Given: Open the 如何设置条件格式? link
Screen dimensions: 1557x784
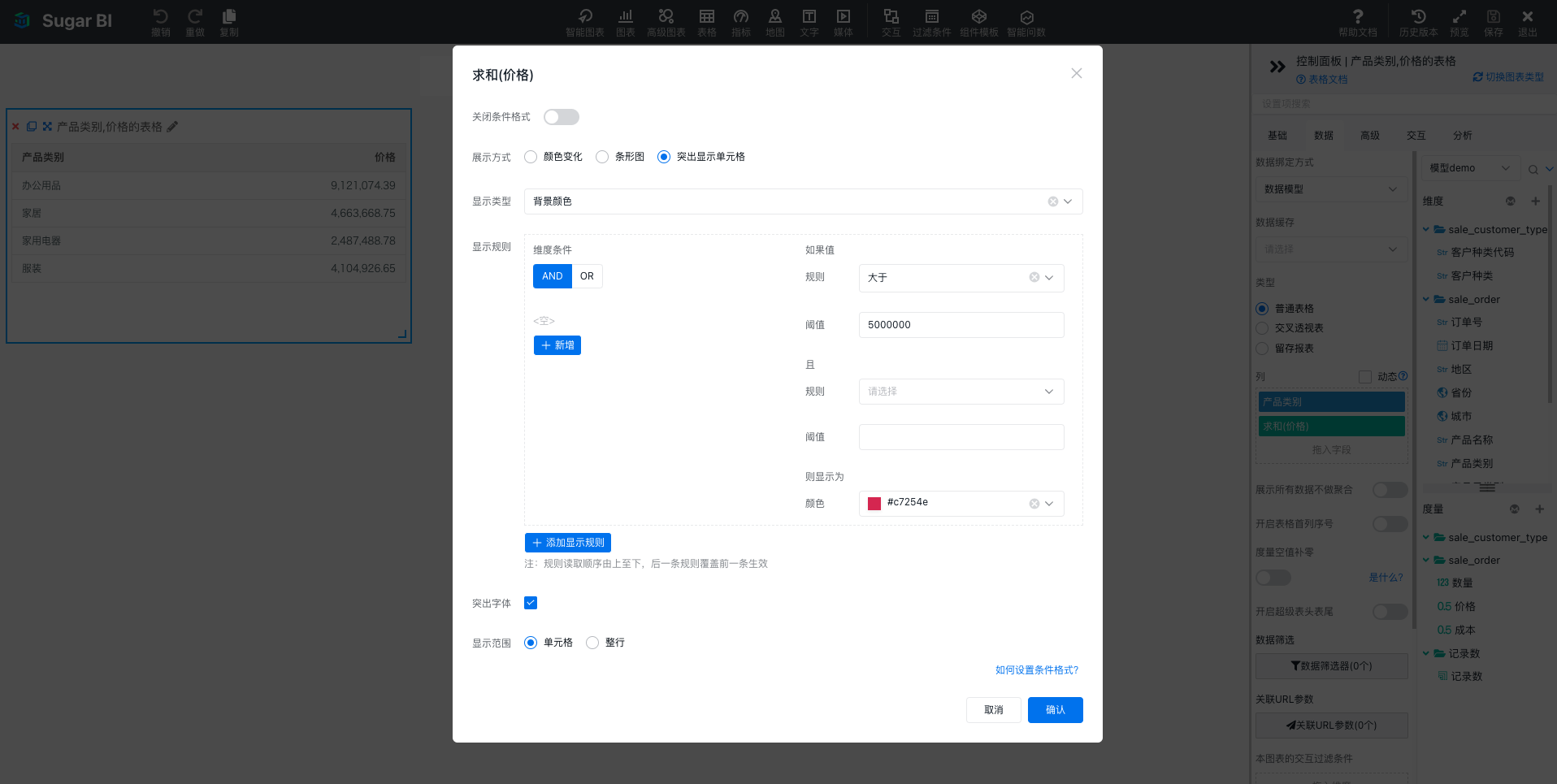Looking at the screenshot, I should tap(1037, 670).
